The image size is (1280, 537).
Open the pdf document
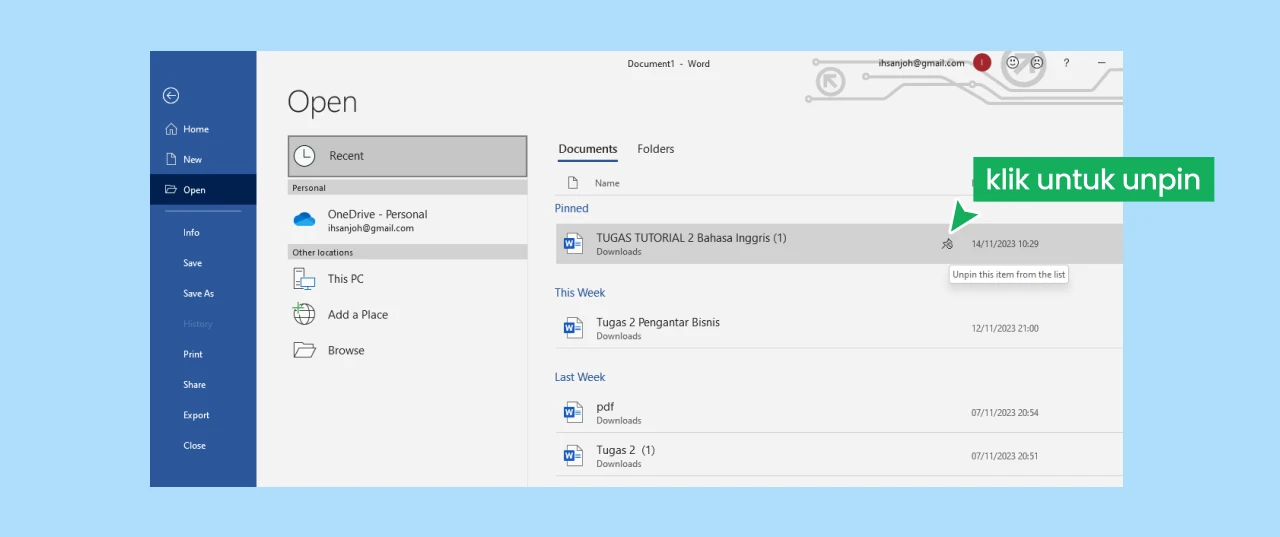click(x=605, y=406)
